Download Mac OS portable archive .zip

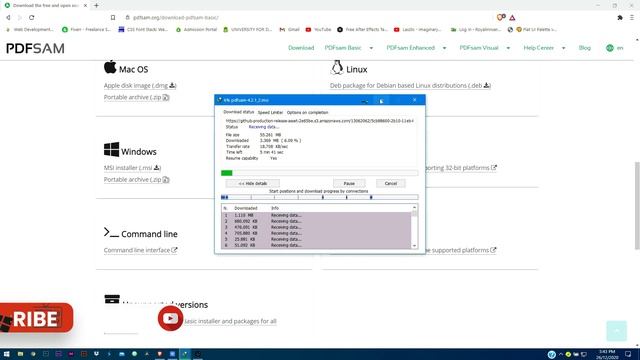coord(136,97)
